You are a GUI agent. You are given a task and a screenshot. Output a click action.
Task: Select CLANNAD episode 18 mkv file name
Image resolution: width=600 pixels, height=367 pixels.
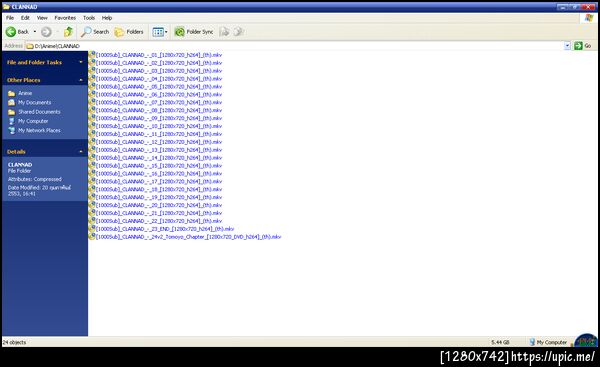[159, 189]
